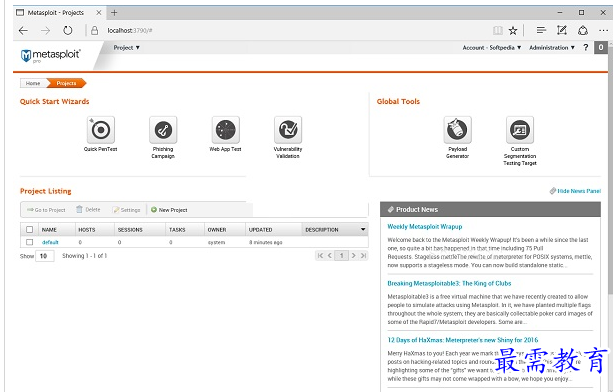The height and width of the screenshot is (392, 616).
Task: Expand the Administration dropdown menu
Action: (552, 48)
